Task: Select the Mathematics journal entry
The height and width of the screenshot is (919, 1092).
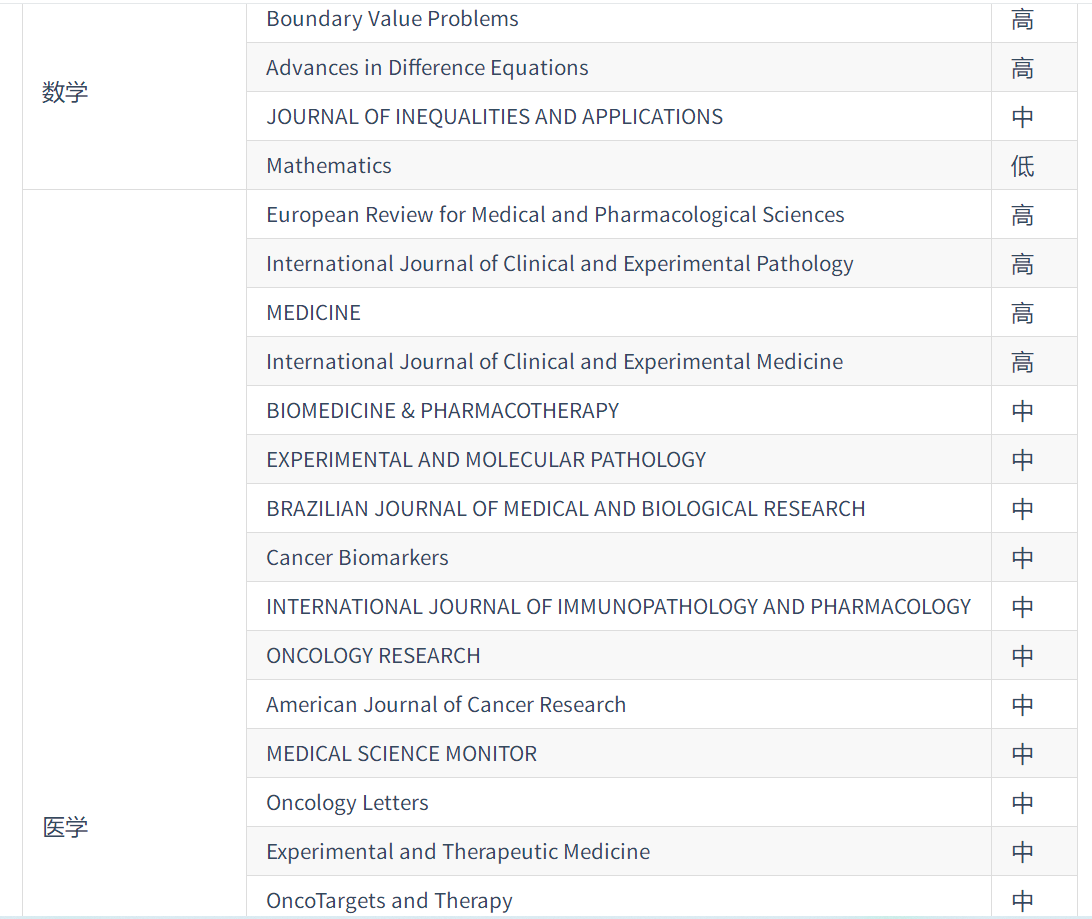Action: click(329, 166)
